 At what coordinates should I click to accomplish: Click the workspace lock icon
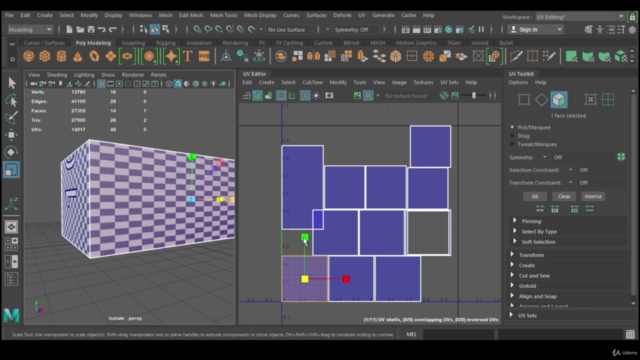632,17
